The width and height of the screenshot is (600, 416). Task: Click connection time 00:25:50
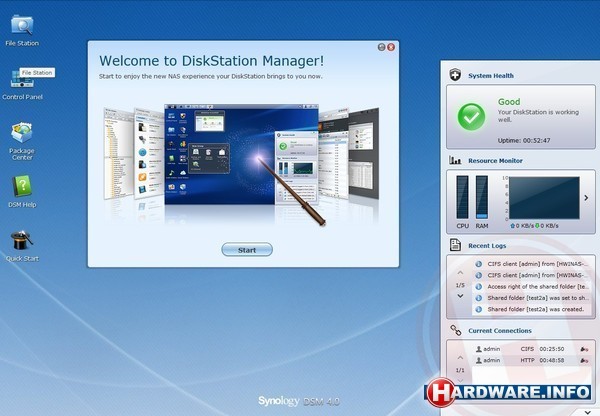[x=551, y=349]
